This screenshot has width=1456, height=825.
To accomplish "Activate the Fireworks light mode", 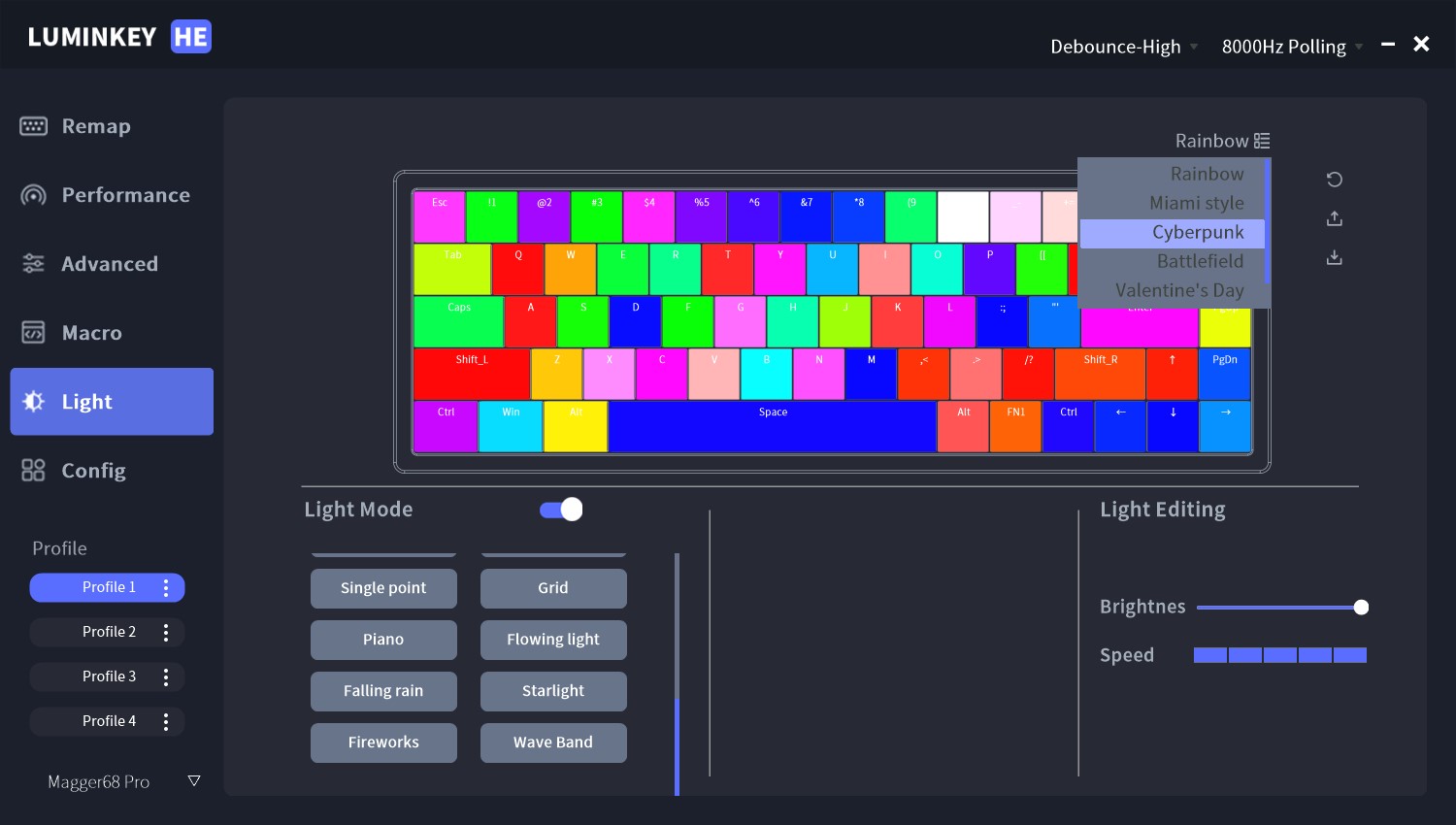I will (383, 742).
